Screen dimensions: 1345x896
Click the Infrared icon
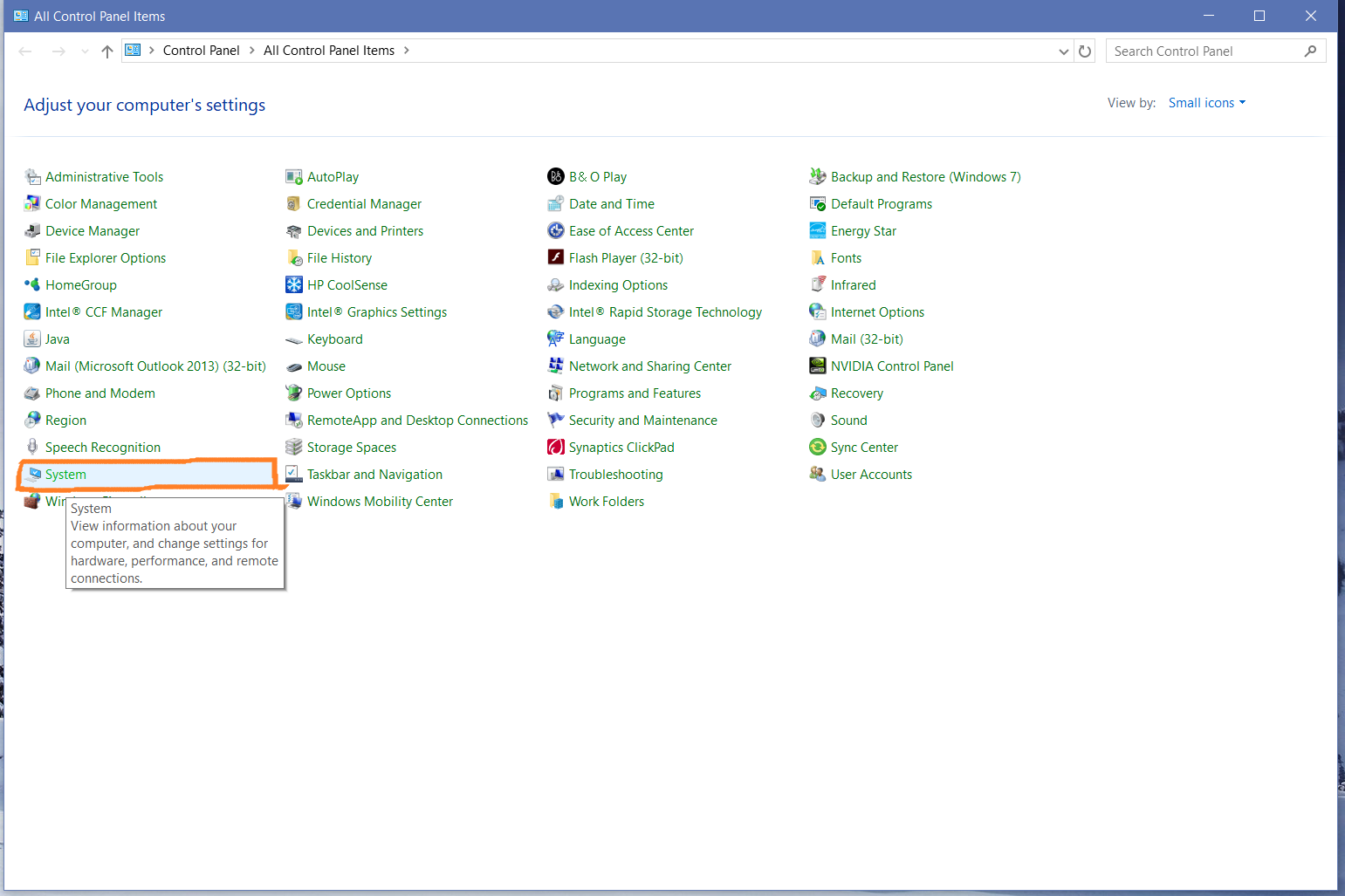point(818,285)
